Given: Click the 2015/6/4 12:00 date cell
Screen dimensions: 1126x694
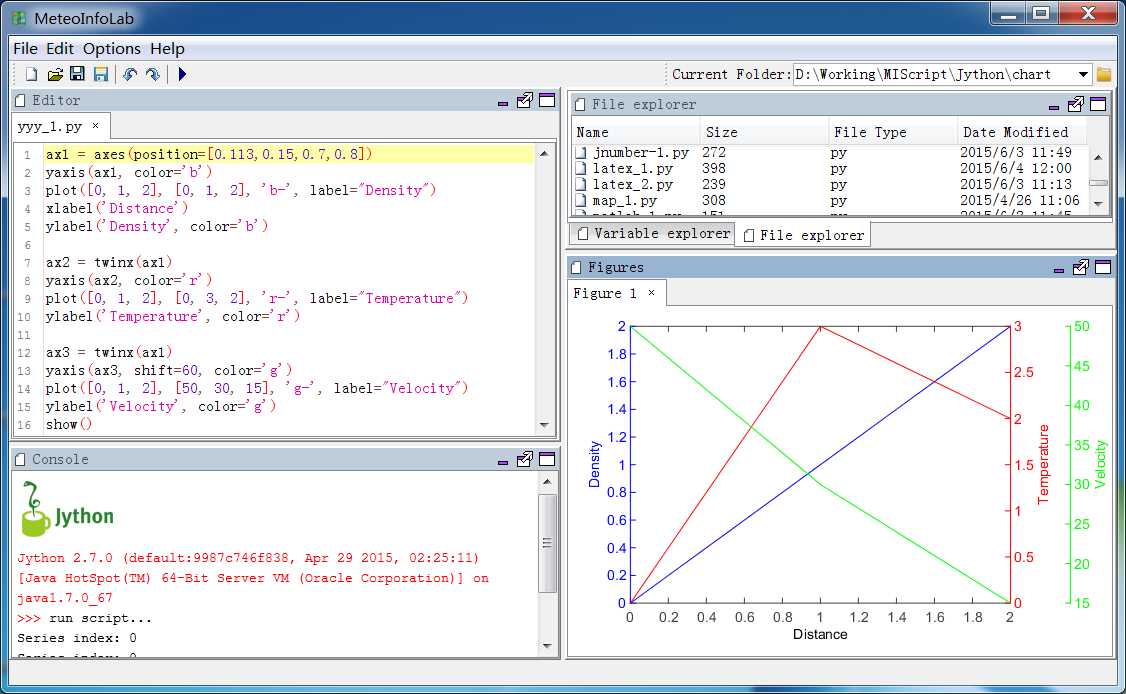Looking at the screenshot, I should coord(1015,169).
